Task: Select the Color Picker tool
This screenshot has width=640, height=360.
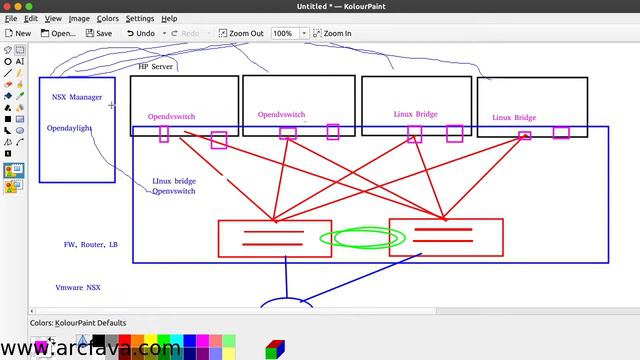Action: (20, 96)
